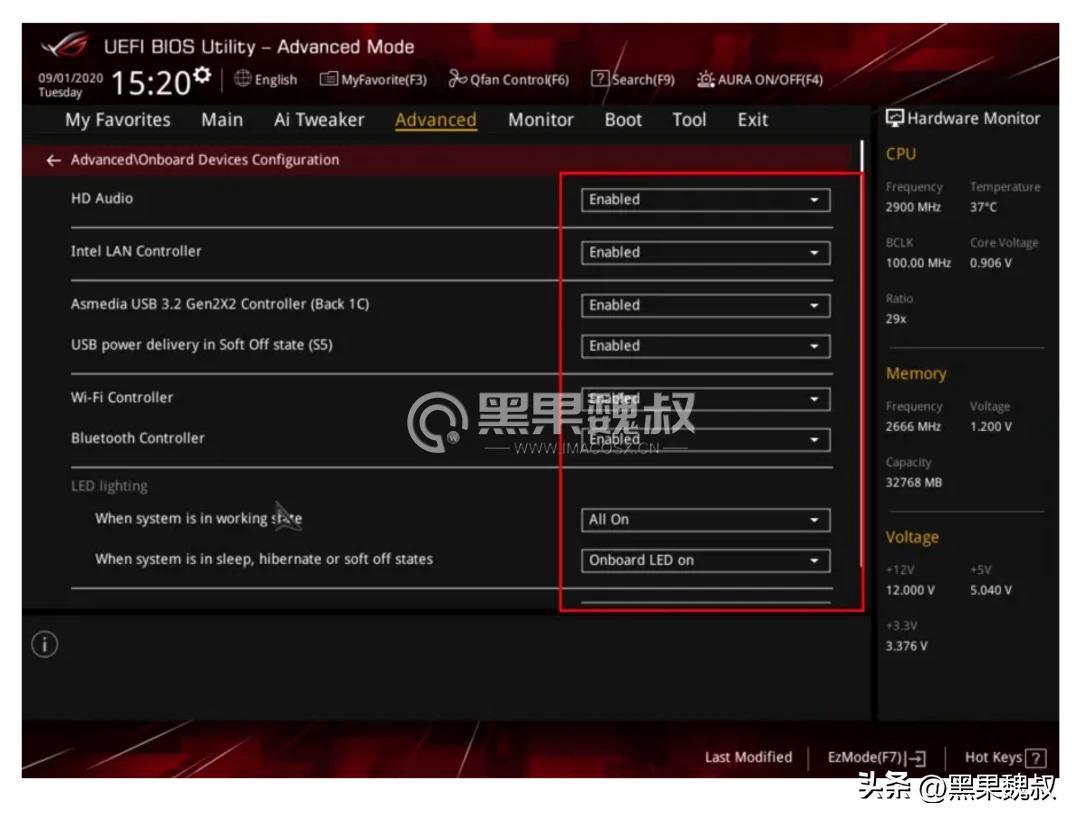Open the Ai Tweaker menu
This screenshot has width=1080, height=824.
pos(320,119)
